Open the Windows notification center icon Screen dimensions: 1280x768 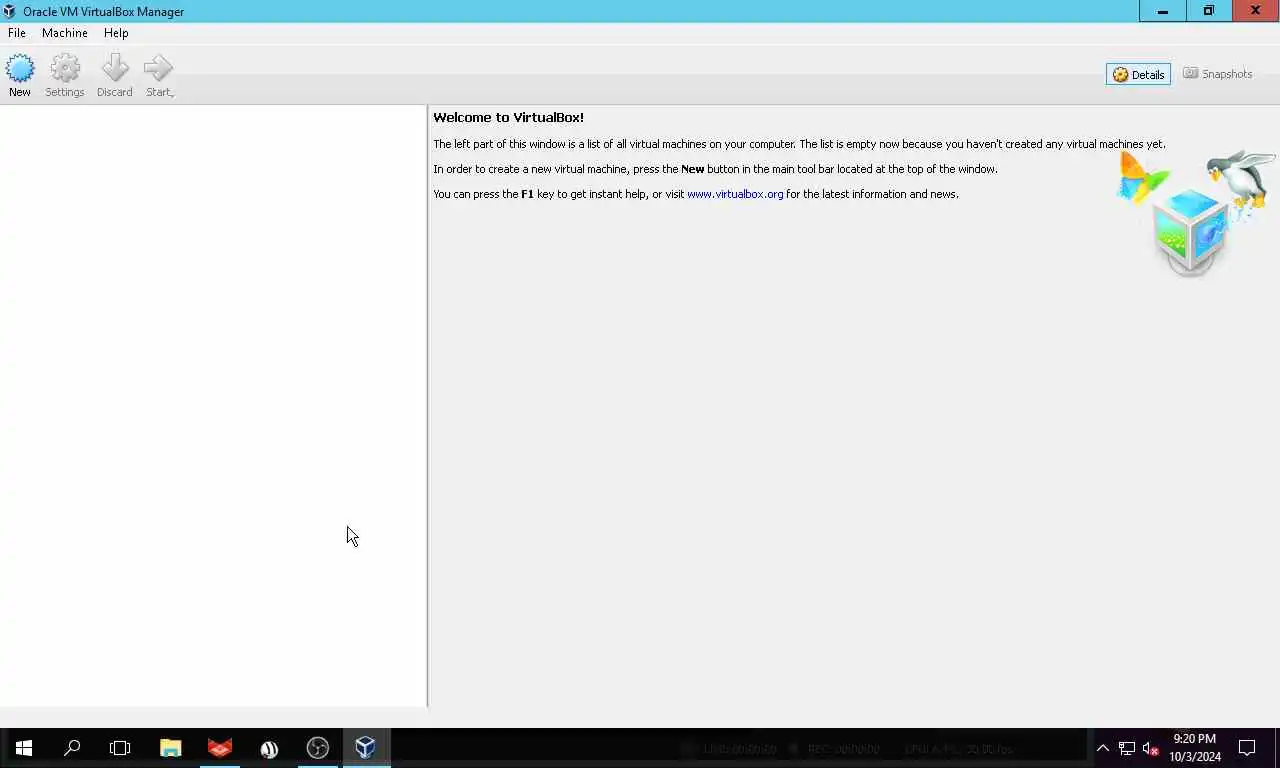coord(1247,748)
